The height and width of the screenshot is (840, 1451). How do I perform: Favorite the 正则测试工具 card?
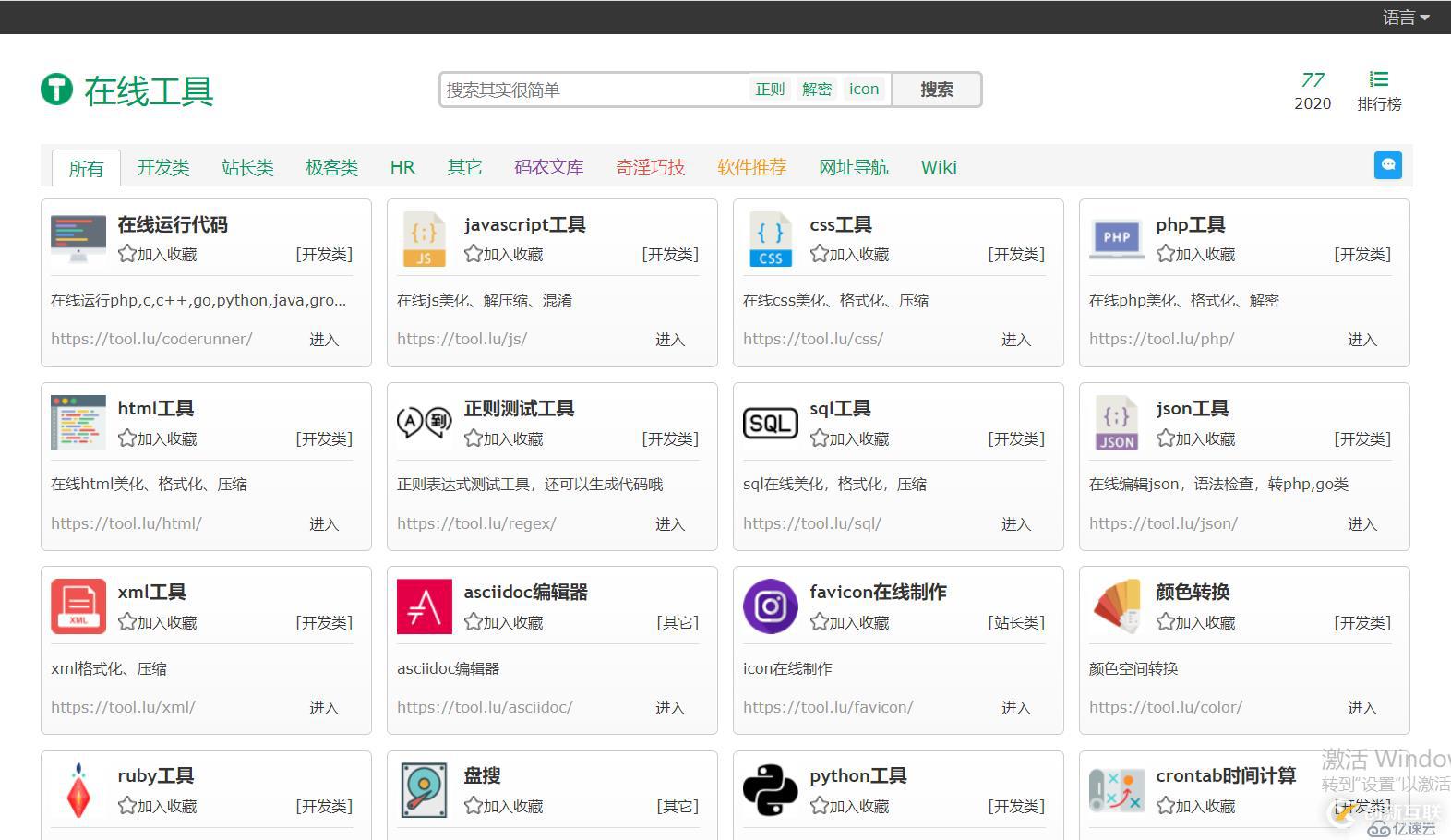(504, 438)
